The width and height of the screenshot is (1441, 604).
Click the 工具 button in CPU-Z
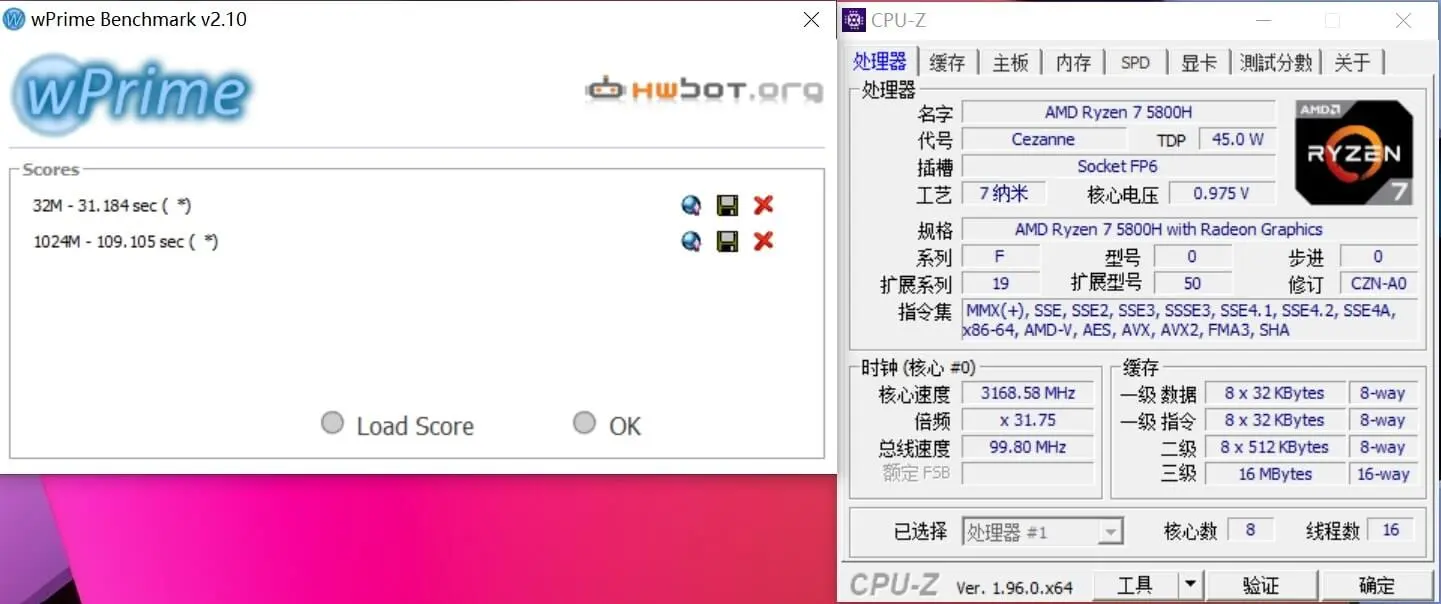pyautogui.click(x=1135, y=584)
